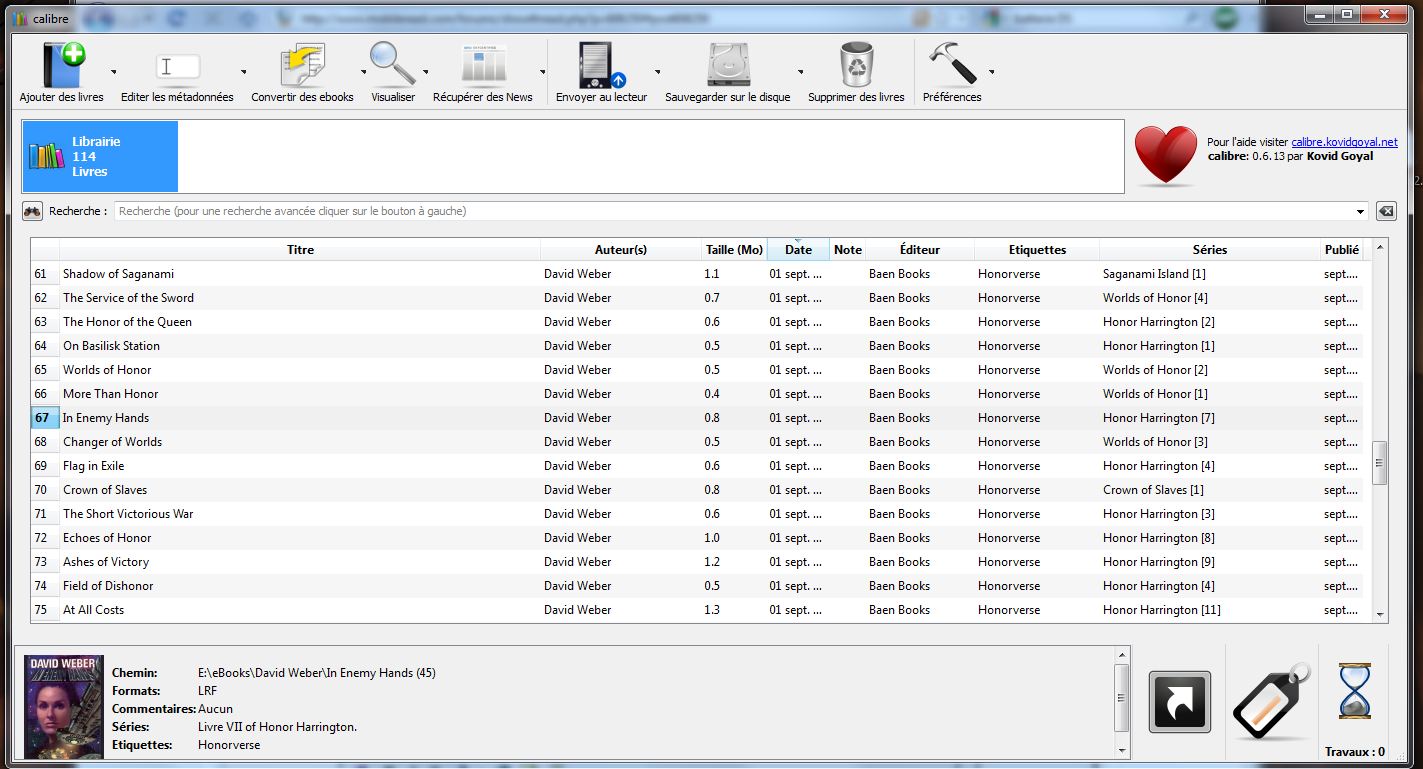Click Récupérer des News icon
The height and width of the screenshot is (769, 1423).
[x=483, y=66]
